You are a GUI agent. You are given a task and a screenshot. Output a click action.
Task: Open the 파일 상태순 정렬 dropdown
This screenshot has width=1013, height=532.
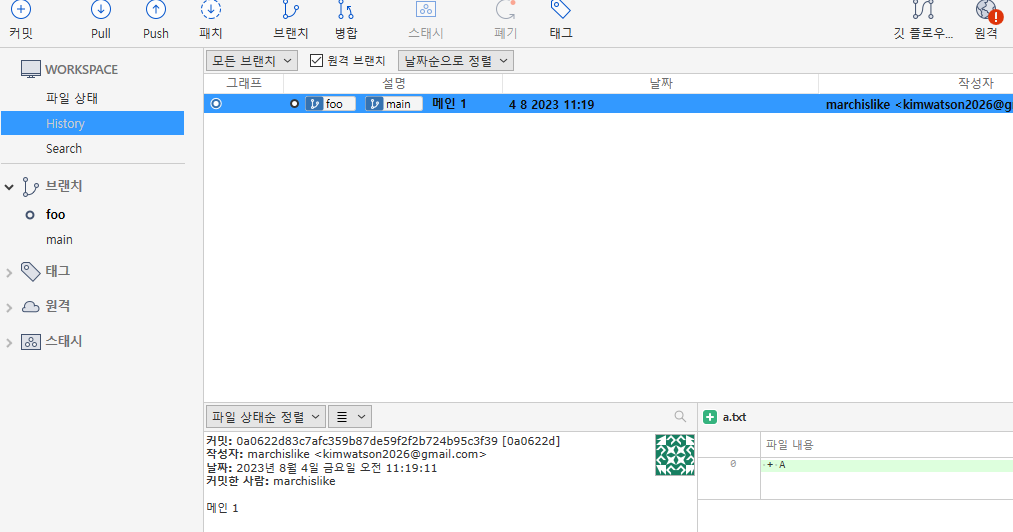pyautogui.click(x=266, y=417)
